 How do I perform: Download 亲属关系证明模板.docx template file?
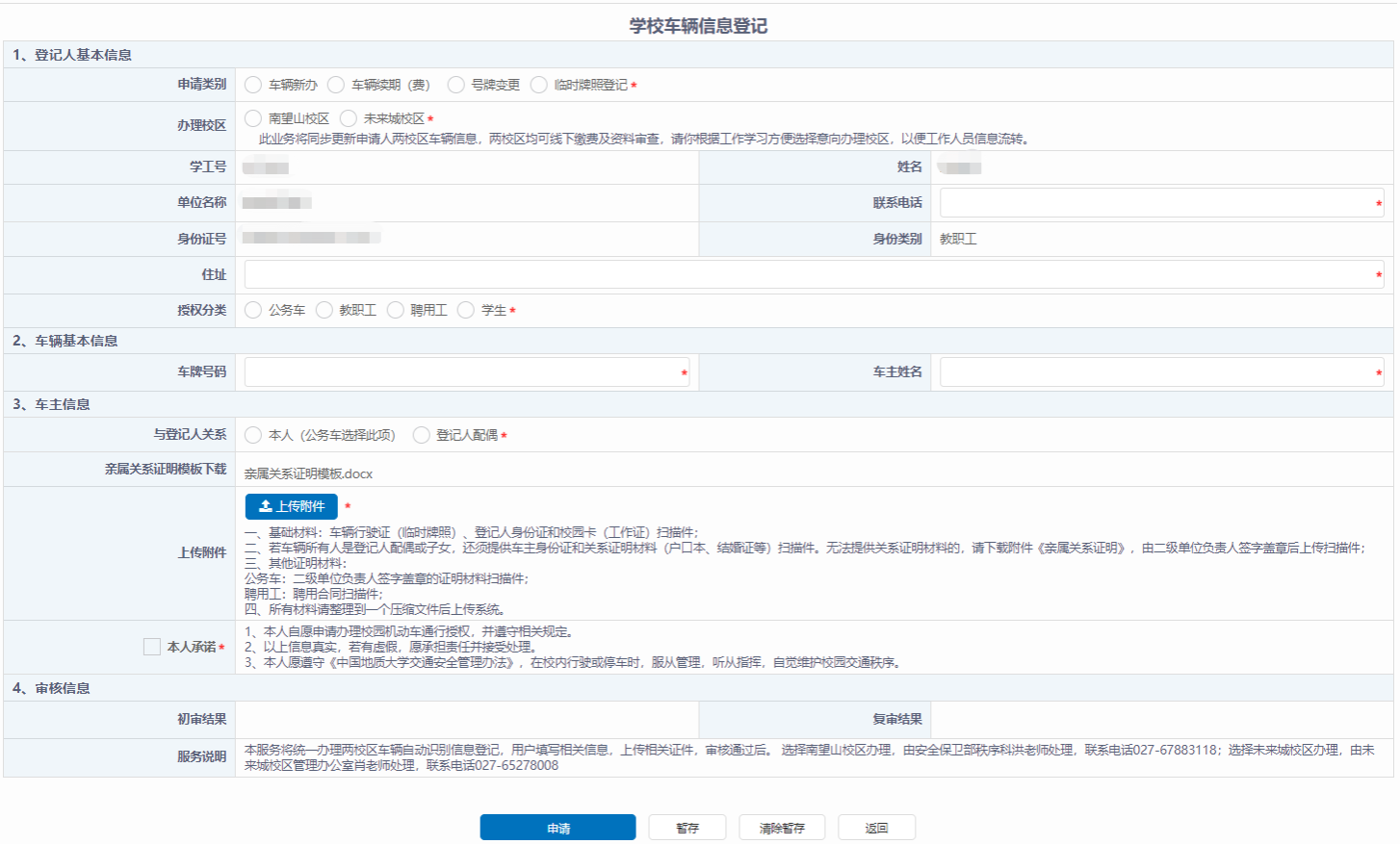point(308,473)
